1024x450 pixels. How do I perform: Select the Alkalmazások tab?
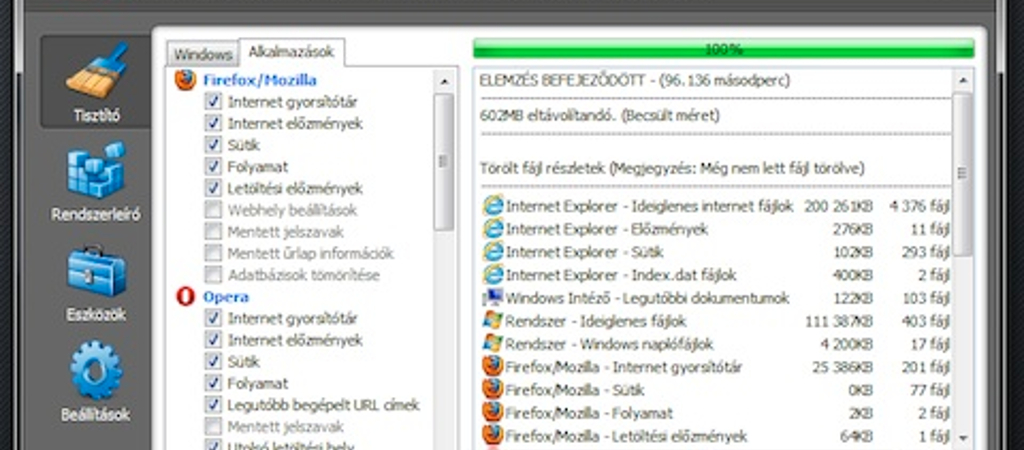coord(291,52)
